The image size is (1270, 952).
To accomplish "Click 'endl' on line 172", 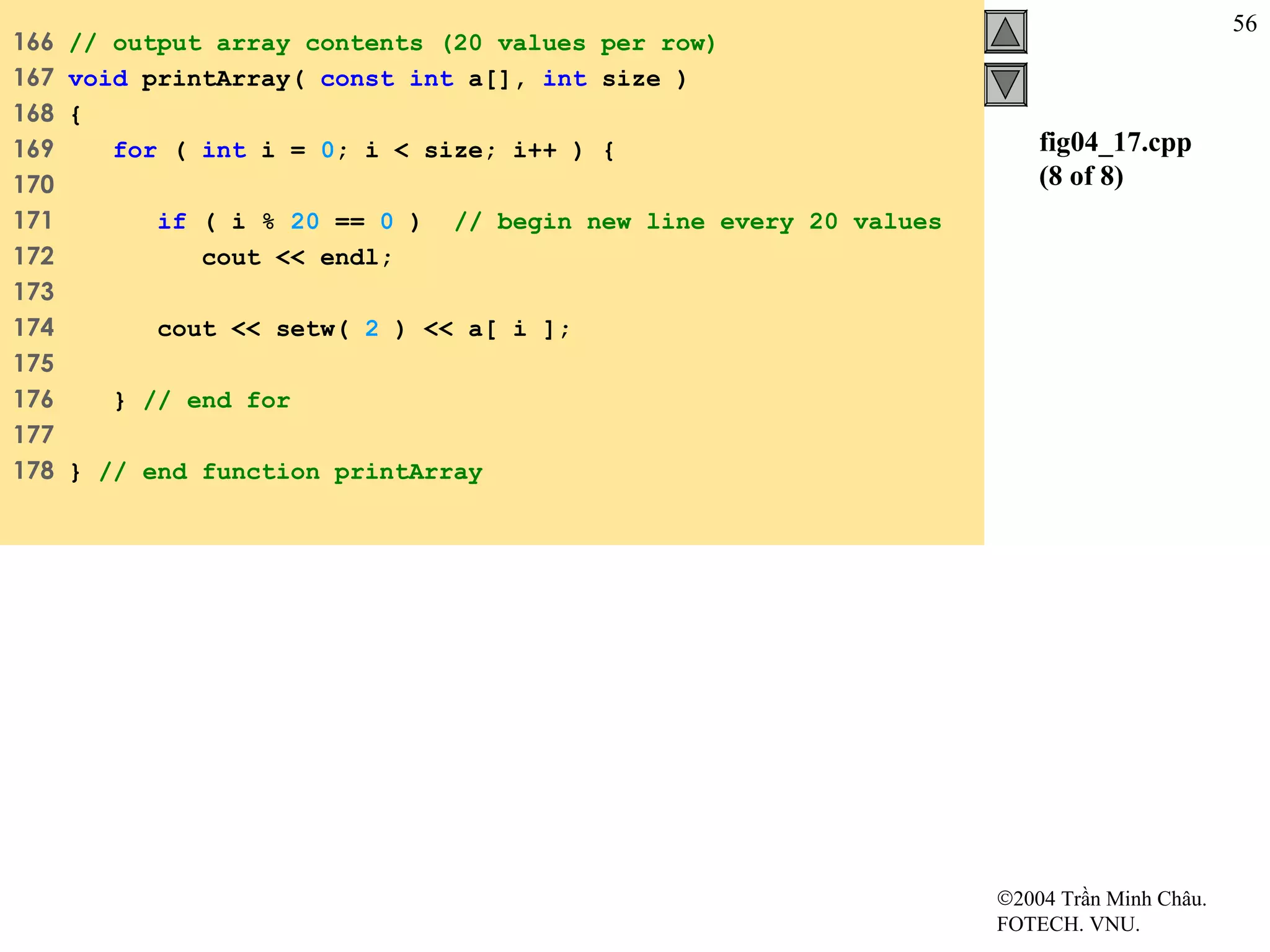I will tap(349, 257).
